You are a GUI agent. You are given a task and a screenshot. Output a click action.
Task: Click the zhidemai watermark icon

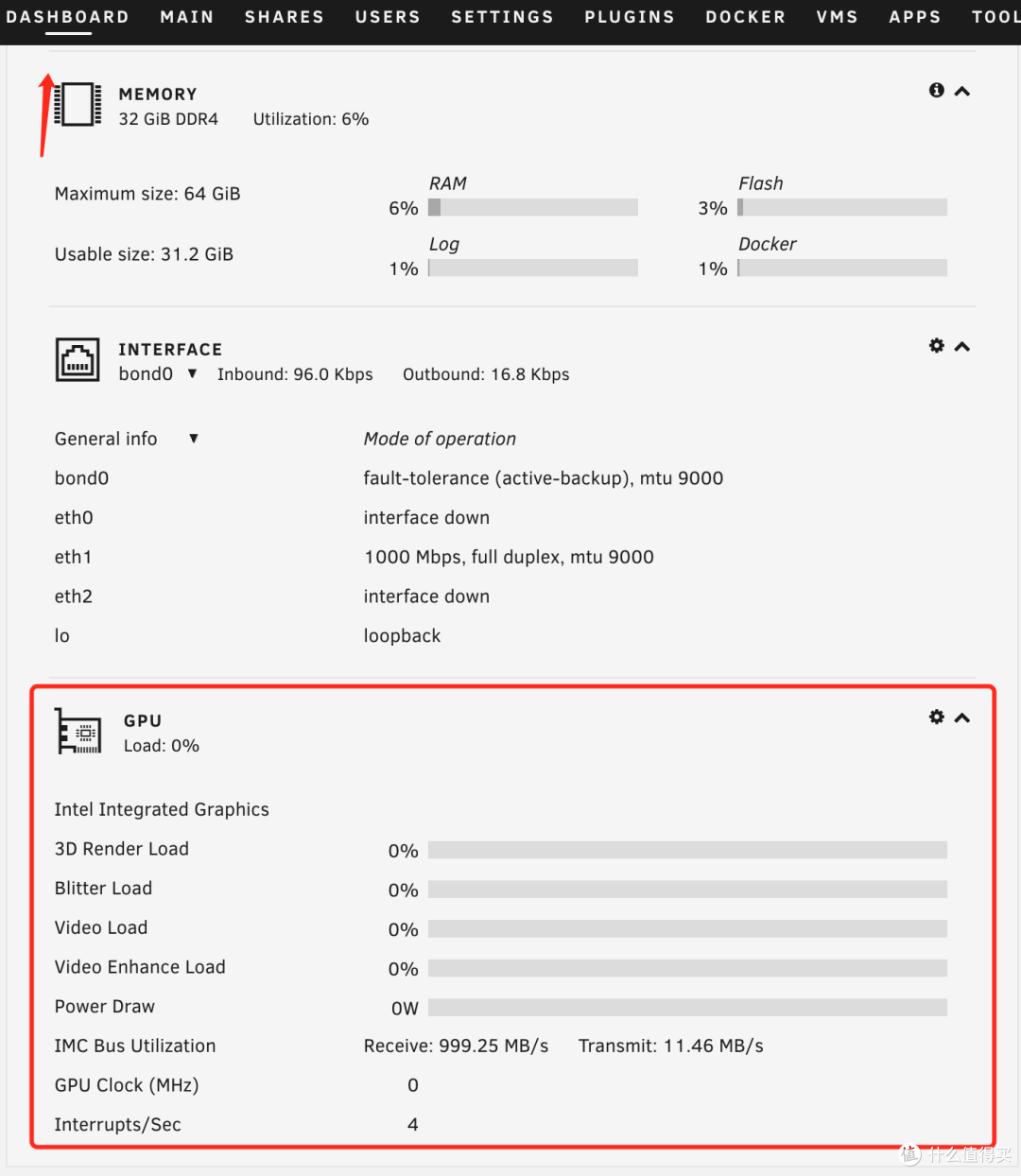pos(909,1154)
